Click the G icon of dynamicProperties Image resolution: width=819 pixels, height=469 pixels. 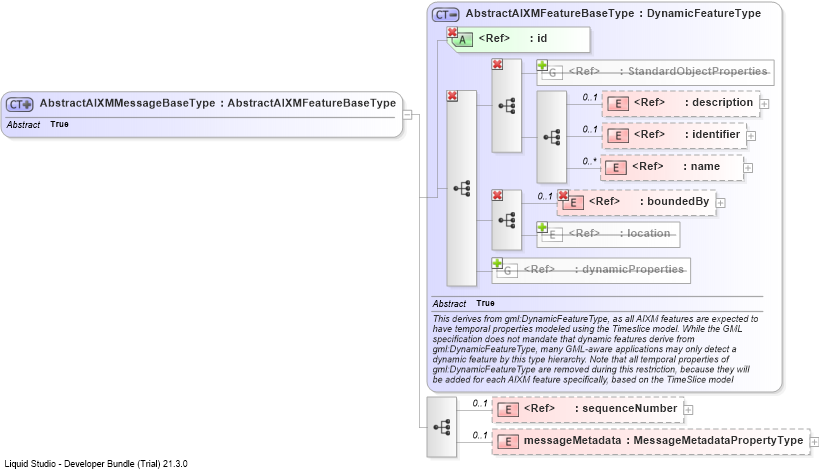(507, 271)
